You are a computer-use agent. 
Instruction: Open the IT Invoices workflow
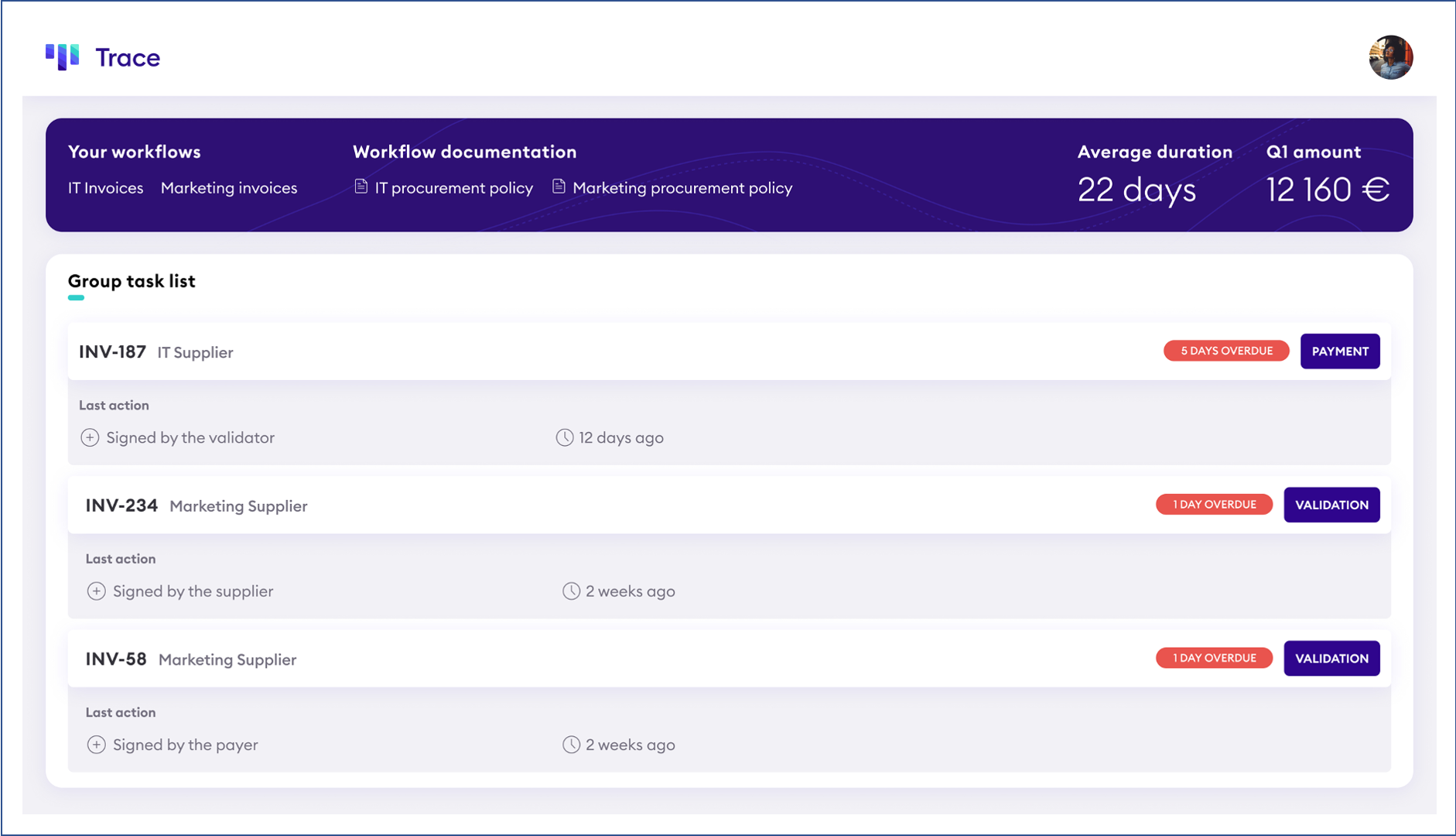105,188
